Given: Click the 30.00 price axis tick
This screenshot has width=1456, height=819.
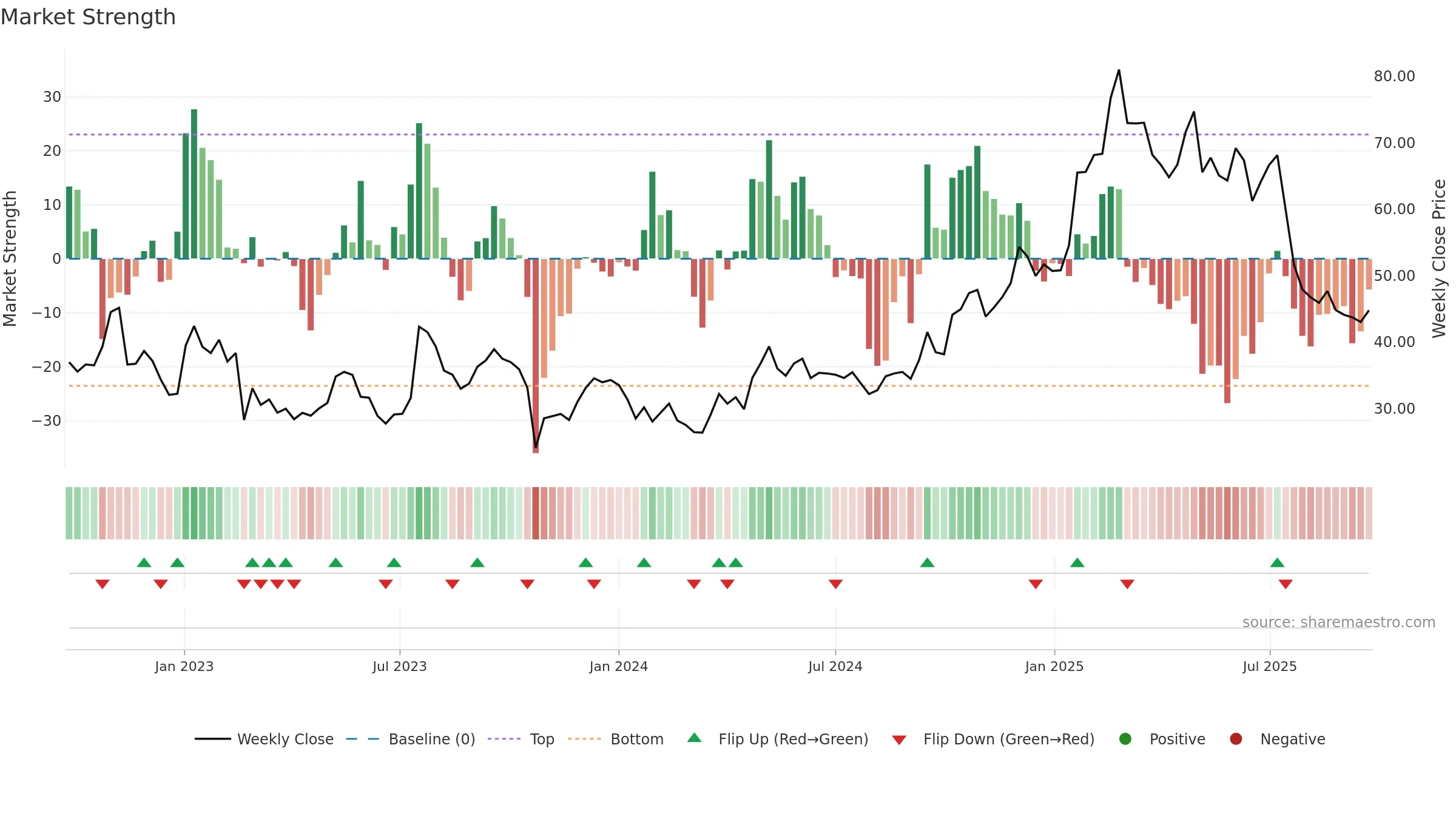Looking at the screenshot, I should point(1394,408).
